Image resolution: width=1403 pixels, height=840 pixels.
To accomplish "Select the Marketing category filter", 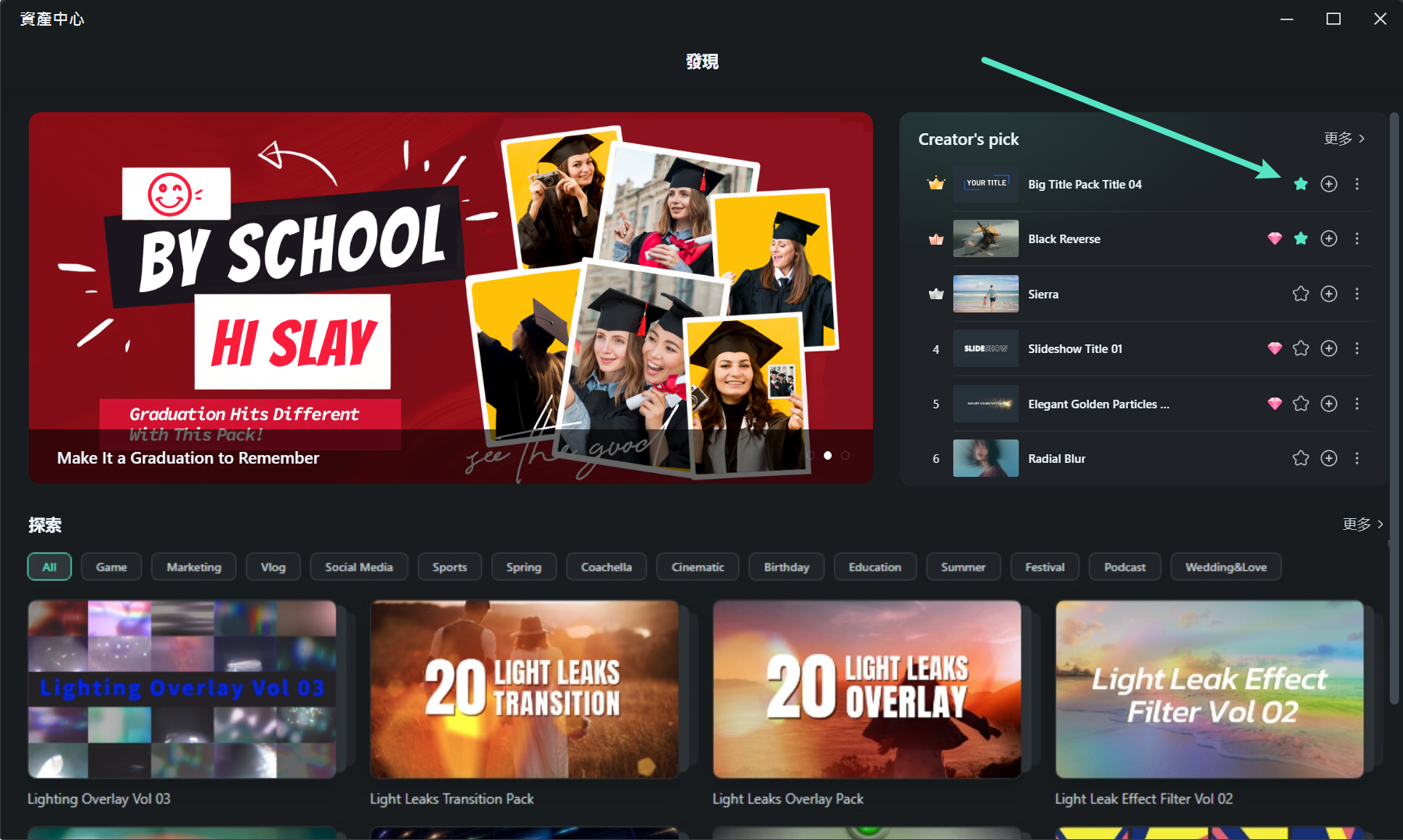I will [194, 567].
